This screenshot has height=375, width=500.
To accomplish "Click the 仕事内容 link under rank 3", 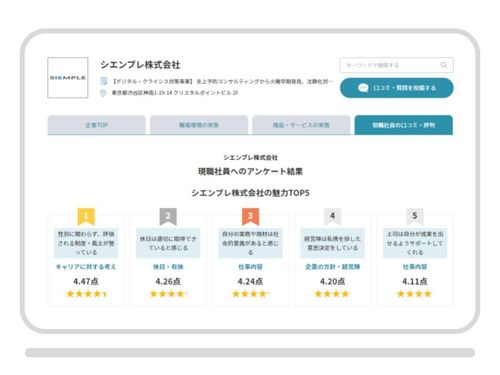I will coord(250,267).
